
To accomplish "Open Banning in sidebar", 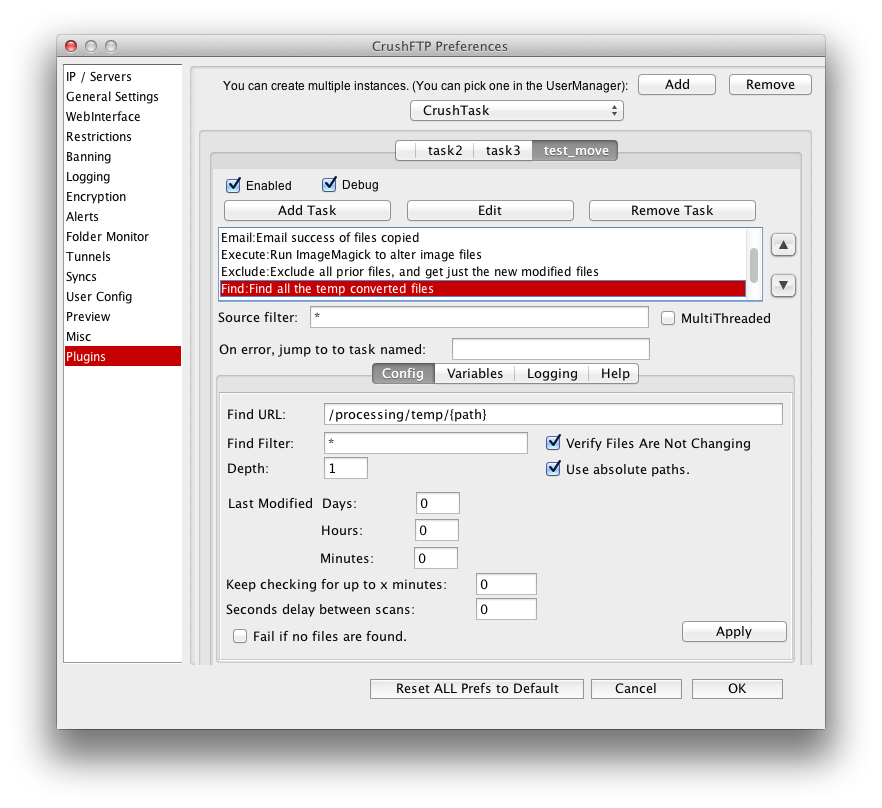I will click(123, 156).
